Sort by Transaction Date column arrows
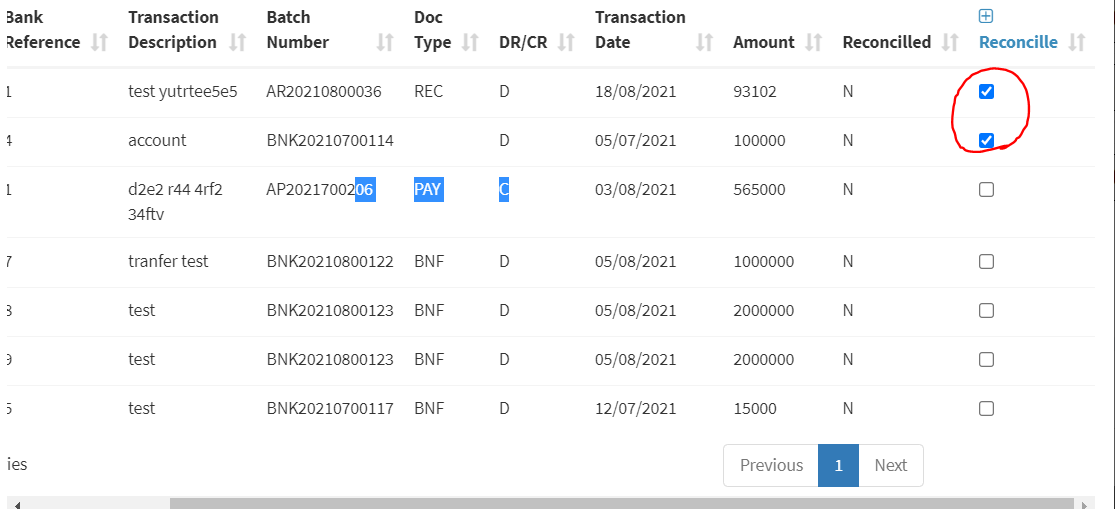Viewport: 1115px width, 509px height. click(x=704, y=42)
